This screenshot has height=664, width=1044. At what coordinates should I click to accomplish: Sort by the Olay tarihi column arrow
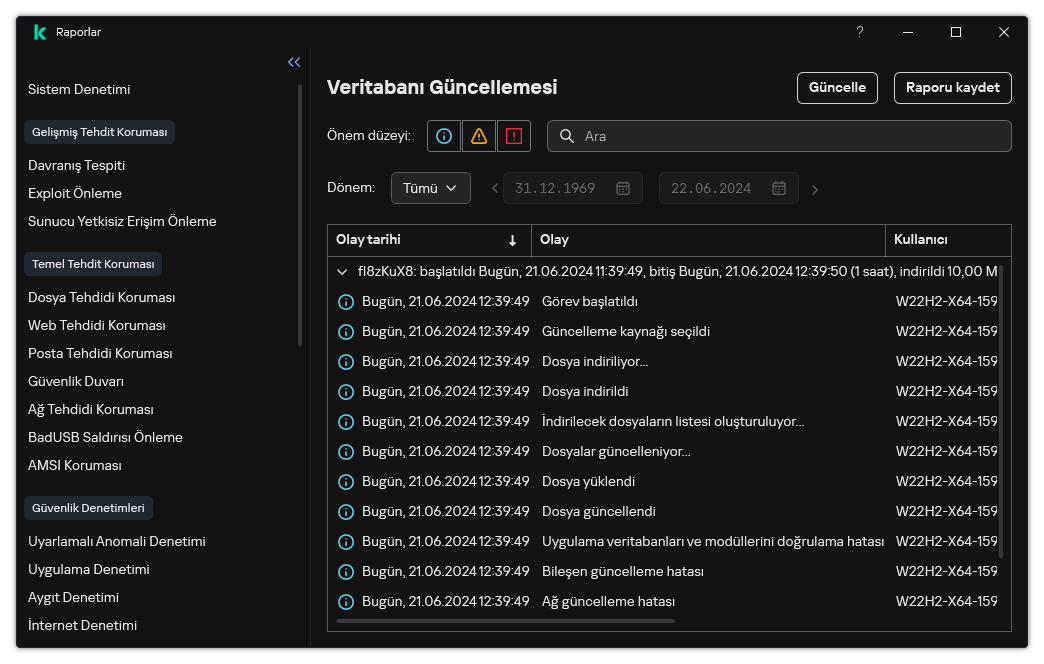tap(513, 240)
